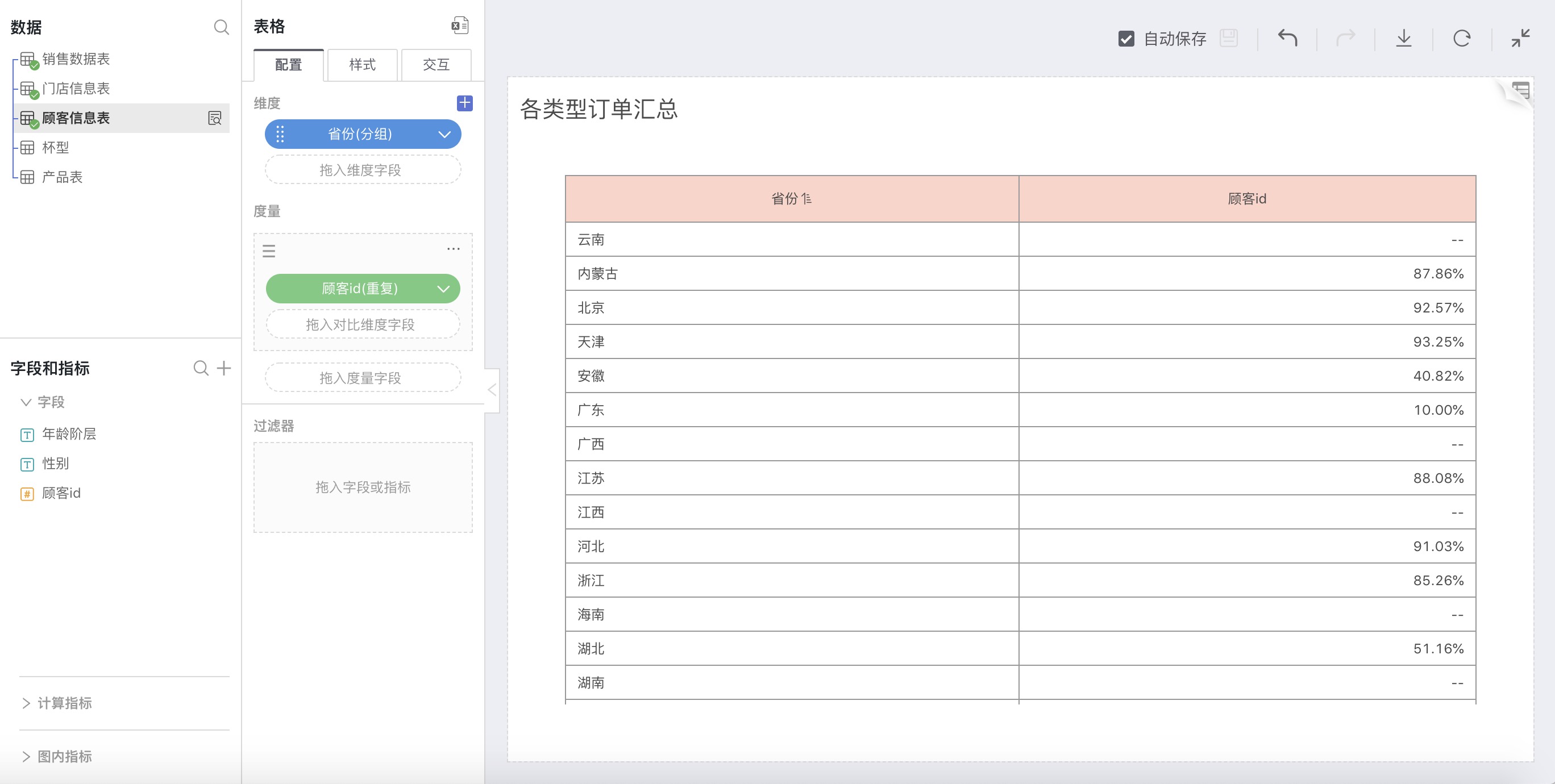1555x784 pixels.
Task: Click the 92.57% value cell
Action: tap(1247, 308)
